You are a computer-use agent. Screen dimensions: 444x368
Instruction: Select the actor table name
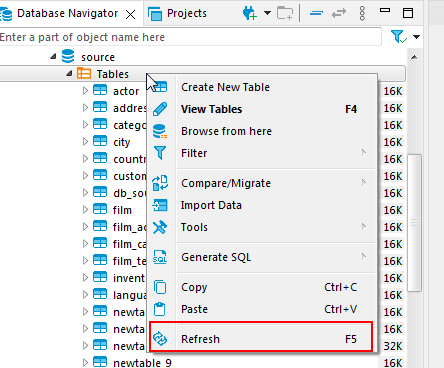click(x=126, y=91)
